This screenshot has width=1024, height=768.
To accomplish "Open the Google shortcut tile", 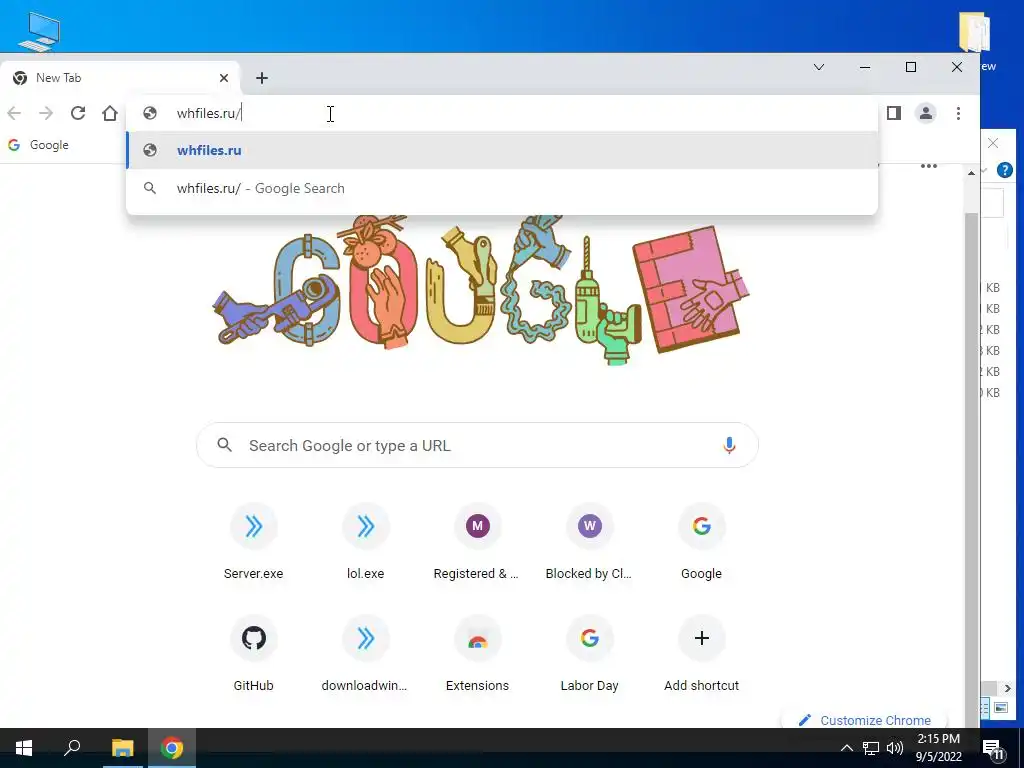I will tap(701, 542).
